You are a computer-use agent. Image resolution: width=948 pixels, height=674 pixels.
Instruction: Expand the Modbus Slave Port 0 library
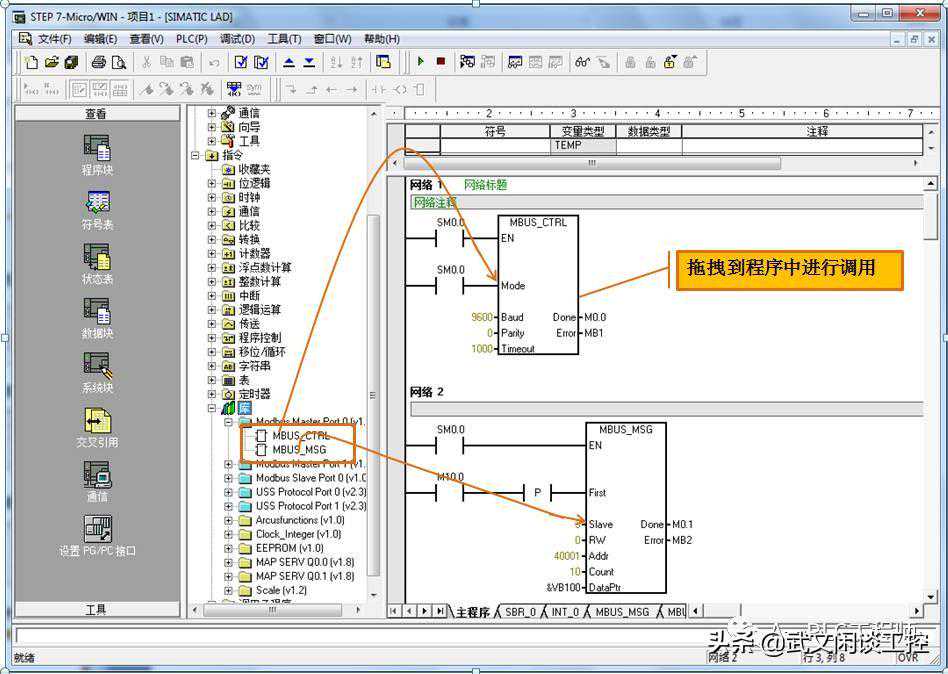click(229, 478)
